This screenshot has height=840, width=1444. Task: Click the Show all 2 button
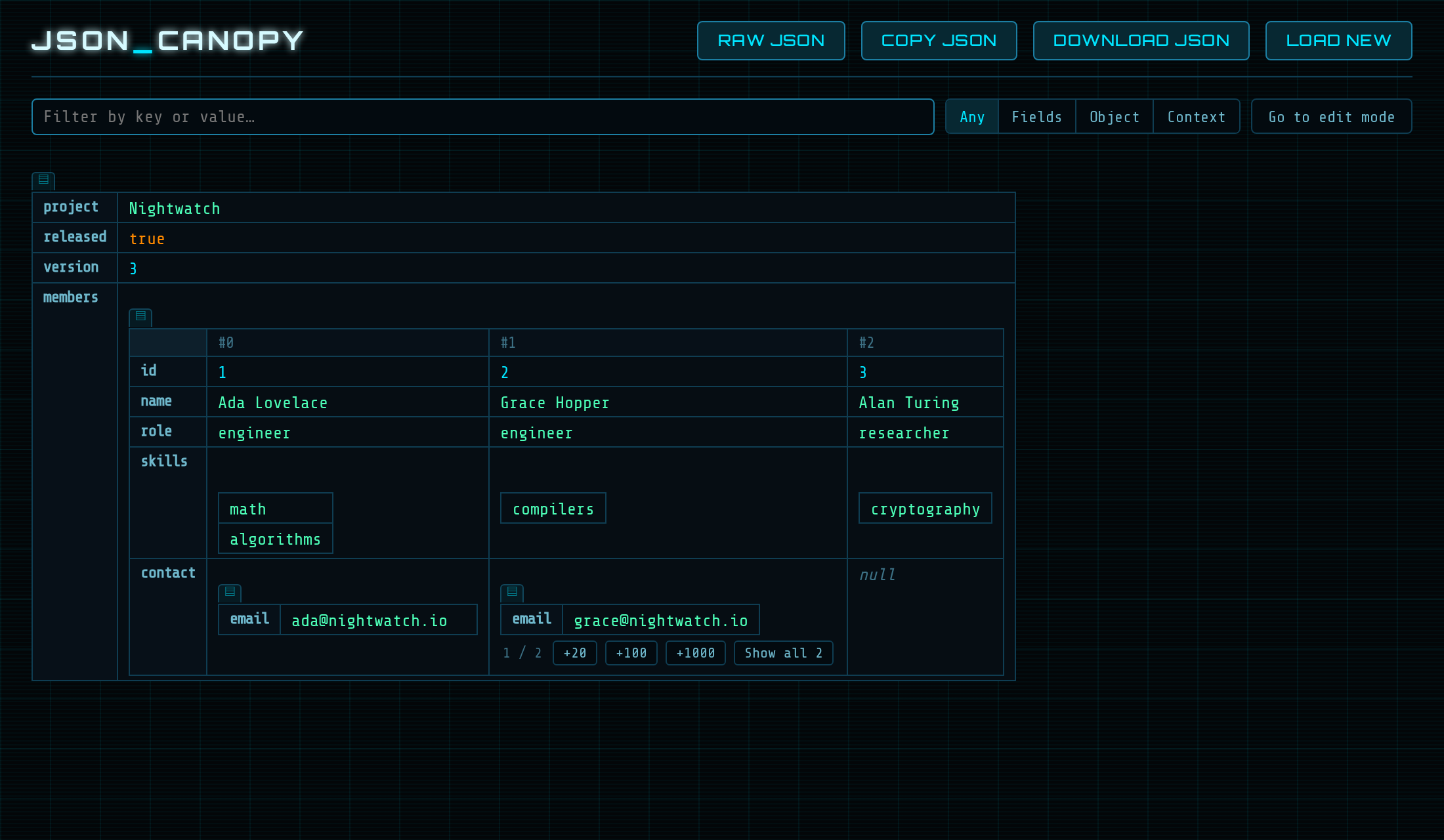784,653
